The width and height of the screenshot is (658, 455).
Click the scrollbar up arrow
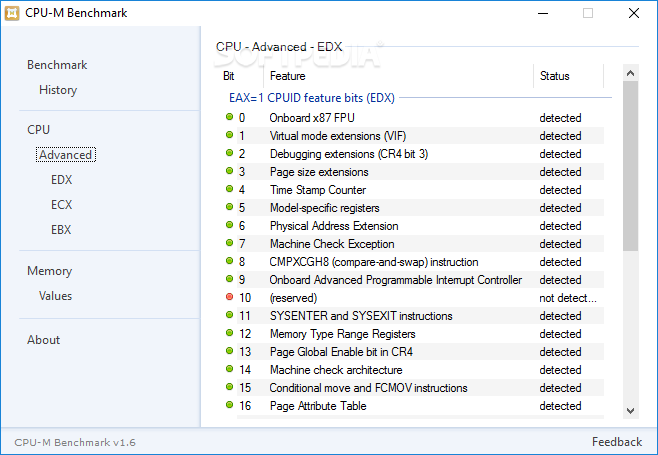[x=630, y=73]
